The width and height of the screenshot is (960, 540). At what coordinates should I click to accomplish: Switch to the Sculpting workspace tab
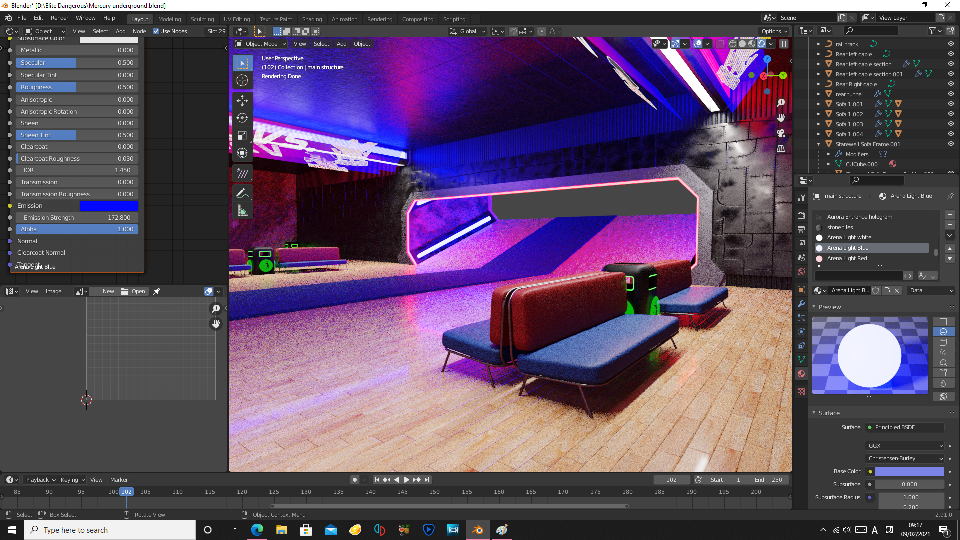(202, 19)
